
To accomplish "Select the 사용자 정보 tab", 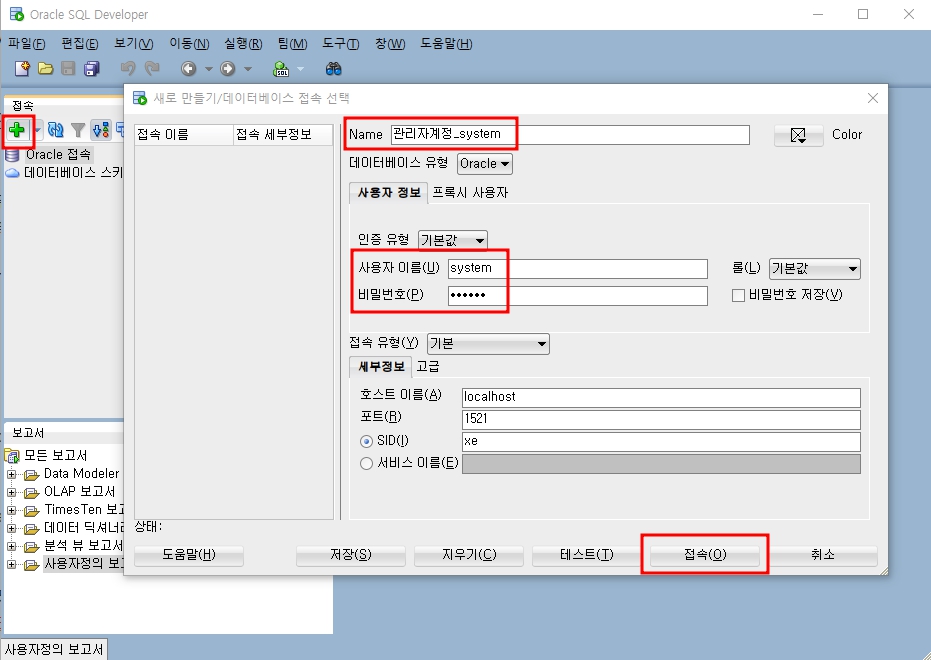I will (389, 193).
